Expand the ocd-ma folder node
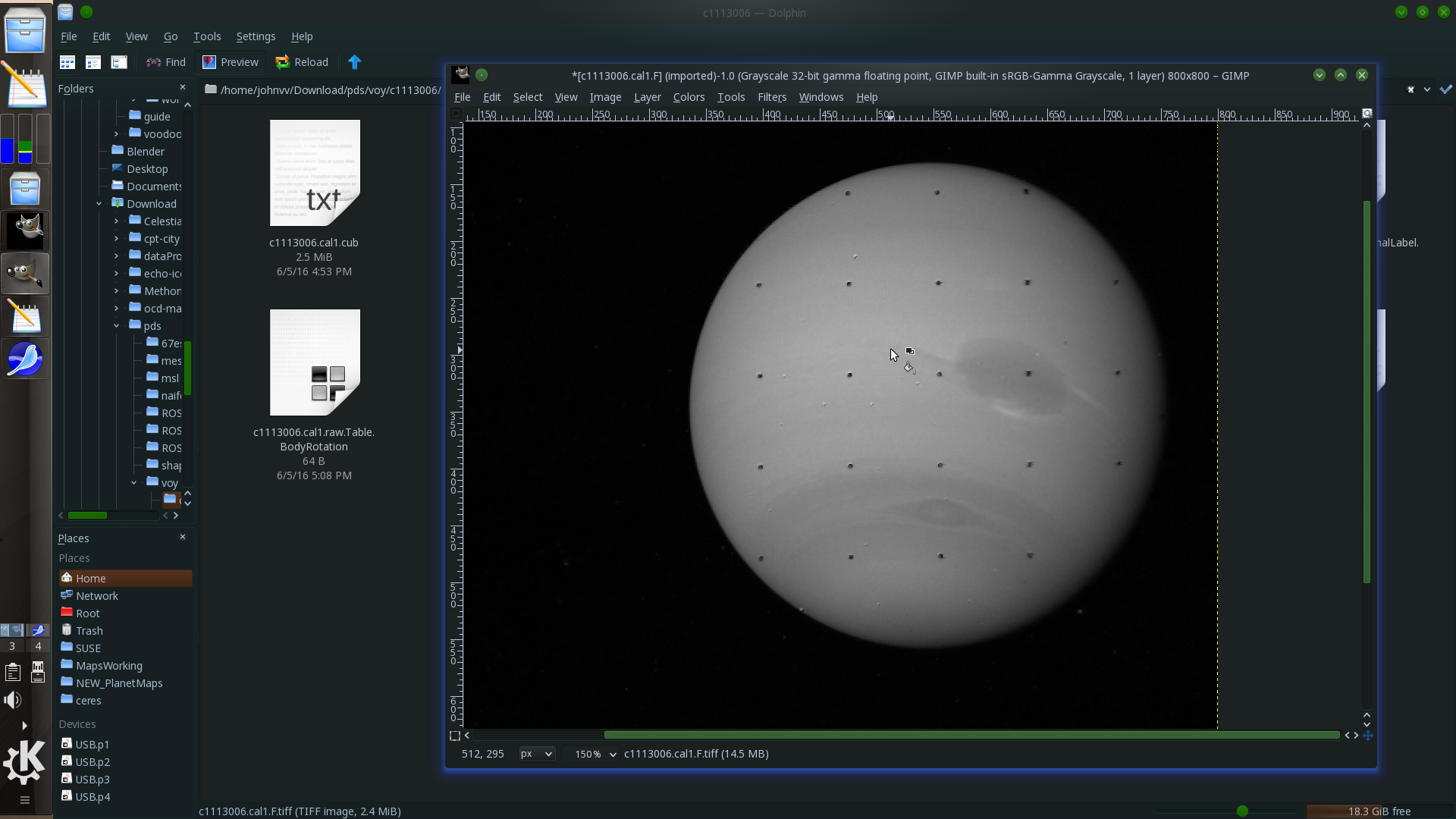This screenshot has height=819, width=1456. (117, 309)
